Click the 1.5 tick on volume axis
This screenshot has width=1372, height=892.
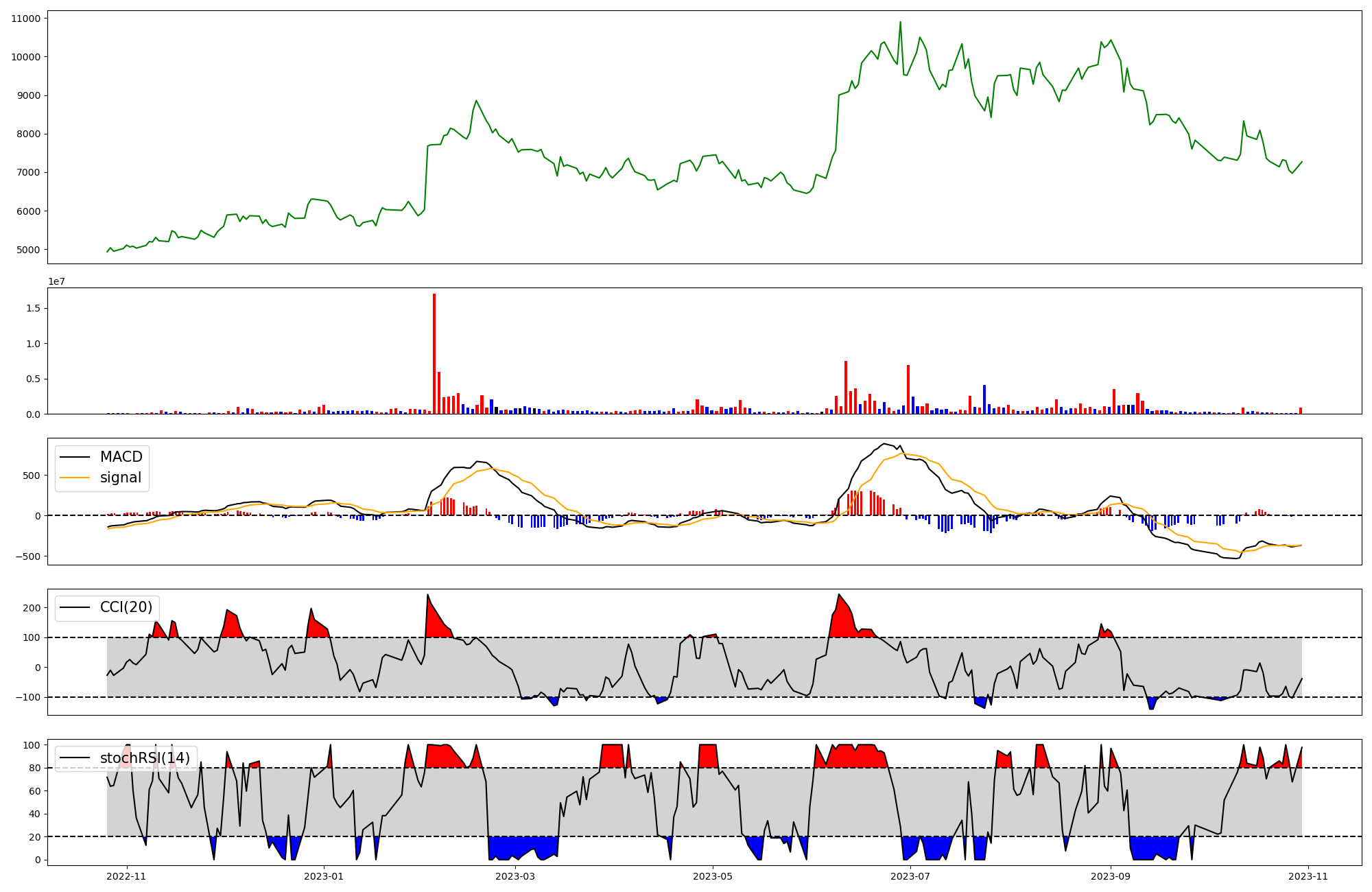click(33, 309)
